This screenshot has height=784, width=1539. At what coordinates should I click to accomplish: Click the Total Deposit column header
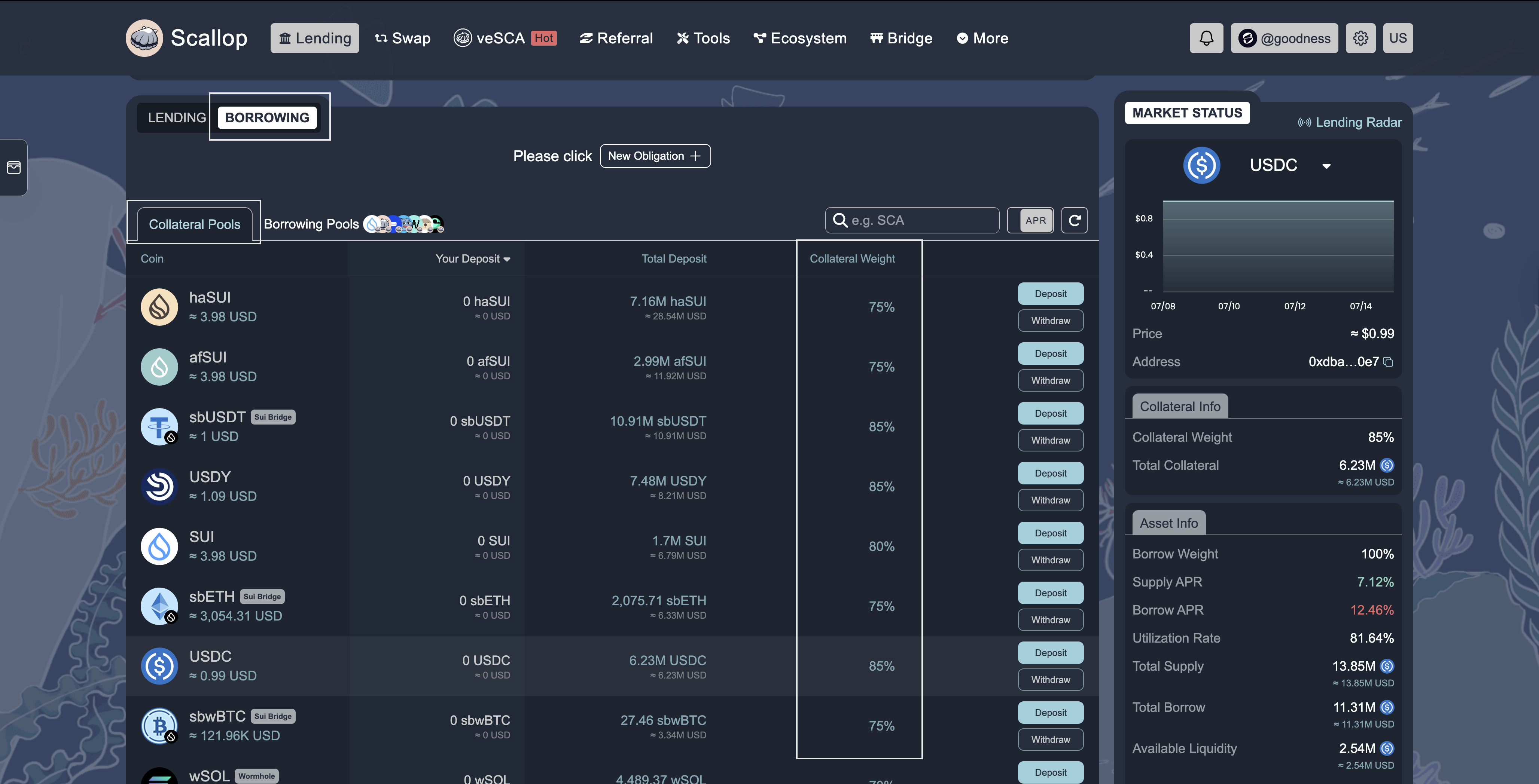click(x=673, y=258)
